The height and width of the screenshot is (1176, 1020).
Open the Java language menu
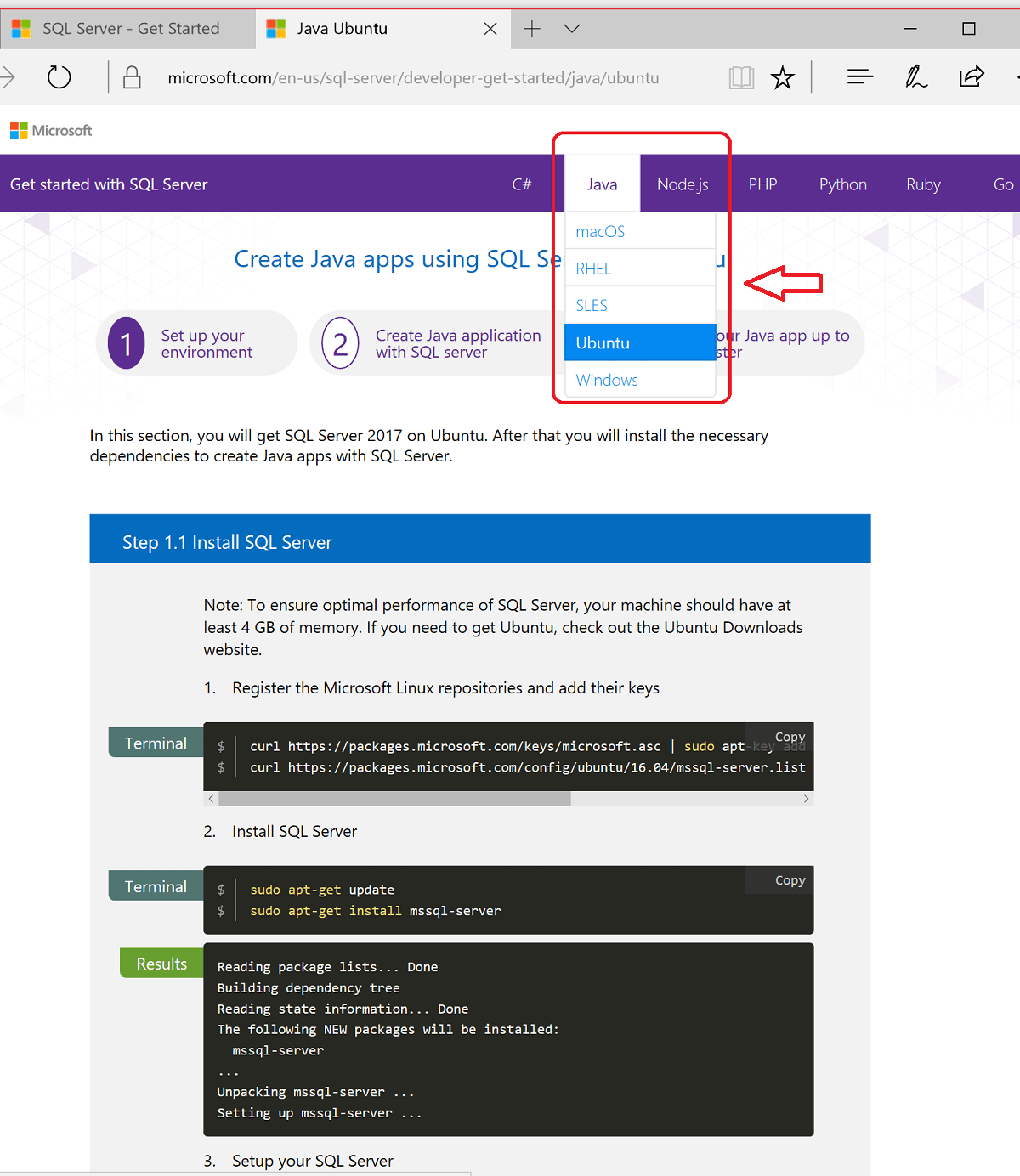pyautogui.click(x=602, y=184)
